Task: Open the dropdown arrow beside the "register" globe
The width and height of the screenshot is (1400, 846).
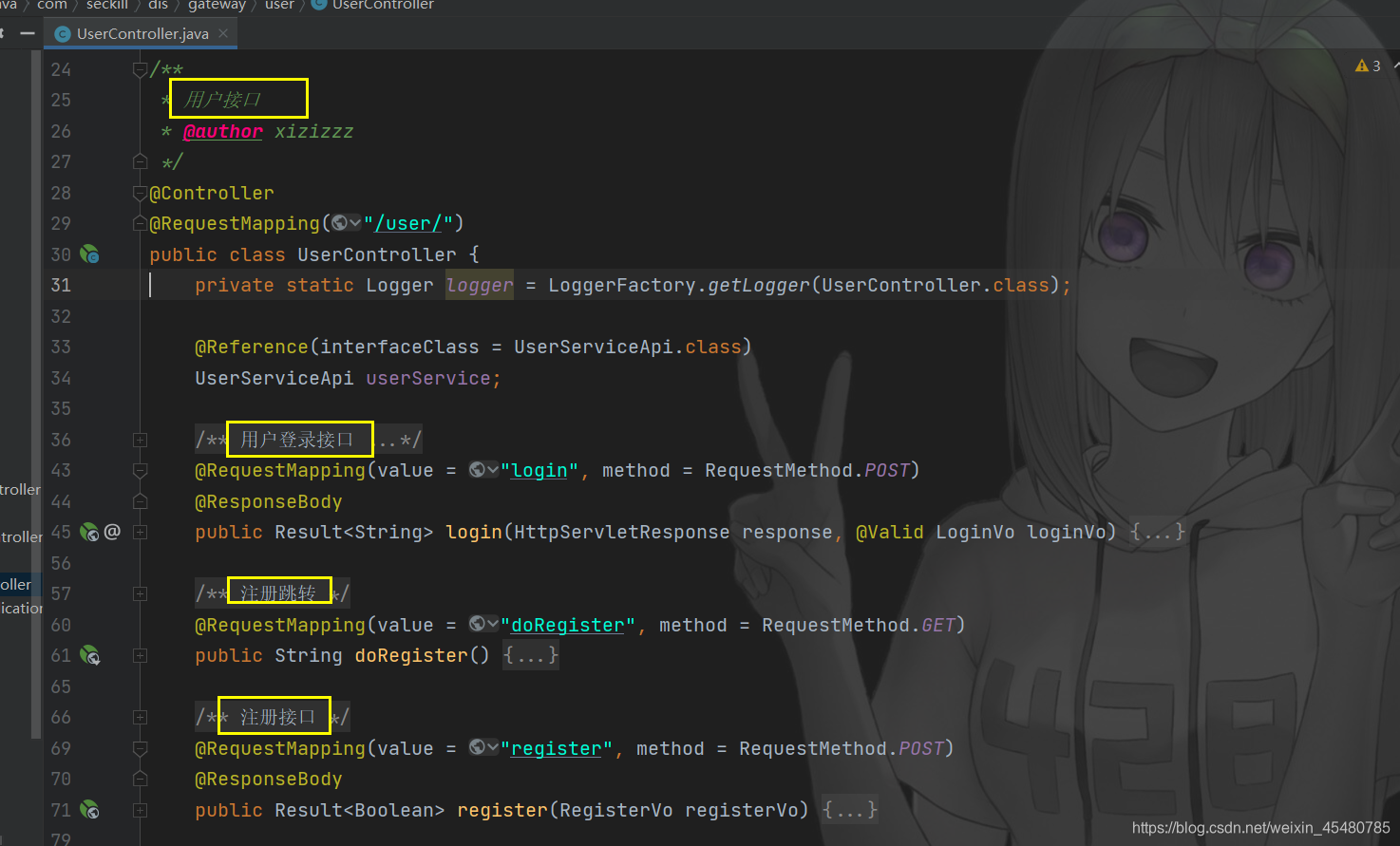Action: 493,747
